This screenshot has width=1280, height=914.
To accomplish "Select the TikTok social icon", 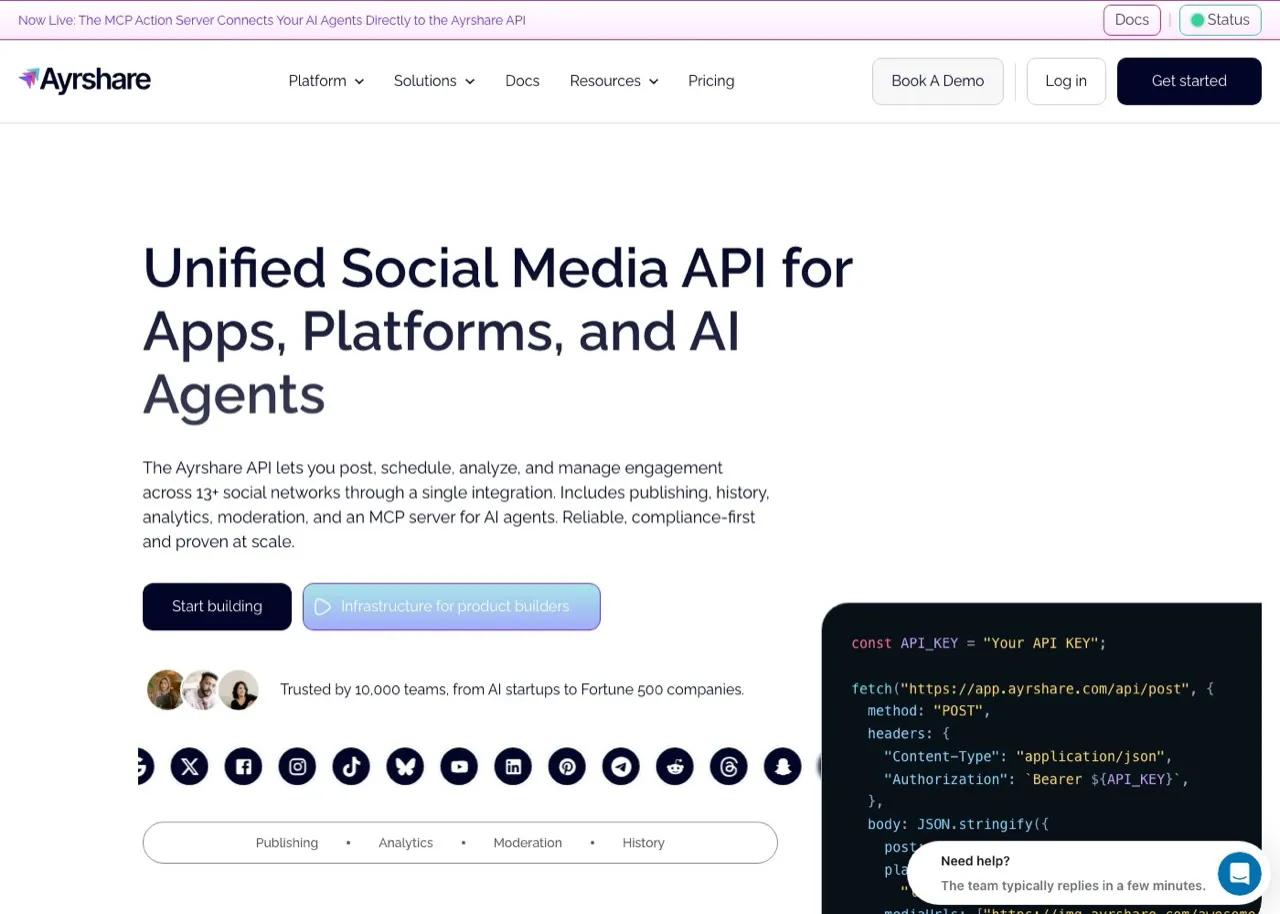I will pyautogui.click(x=351, y=767).
